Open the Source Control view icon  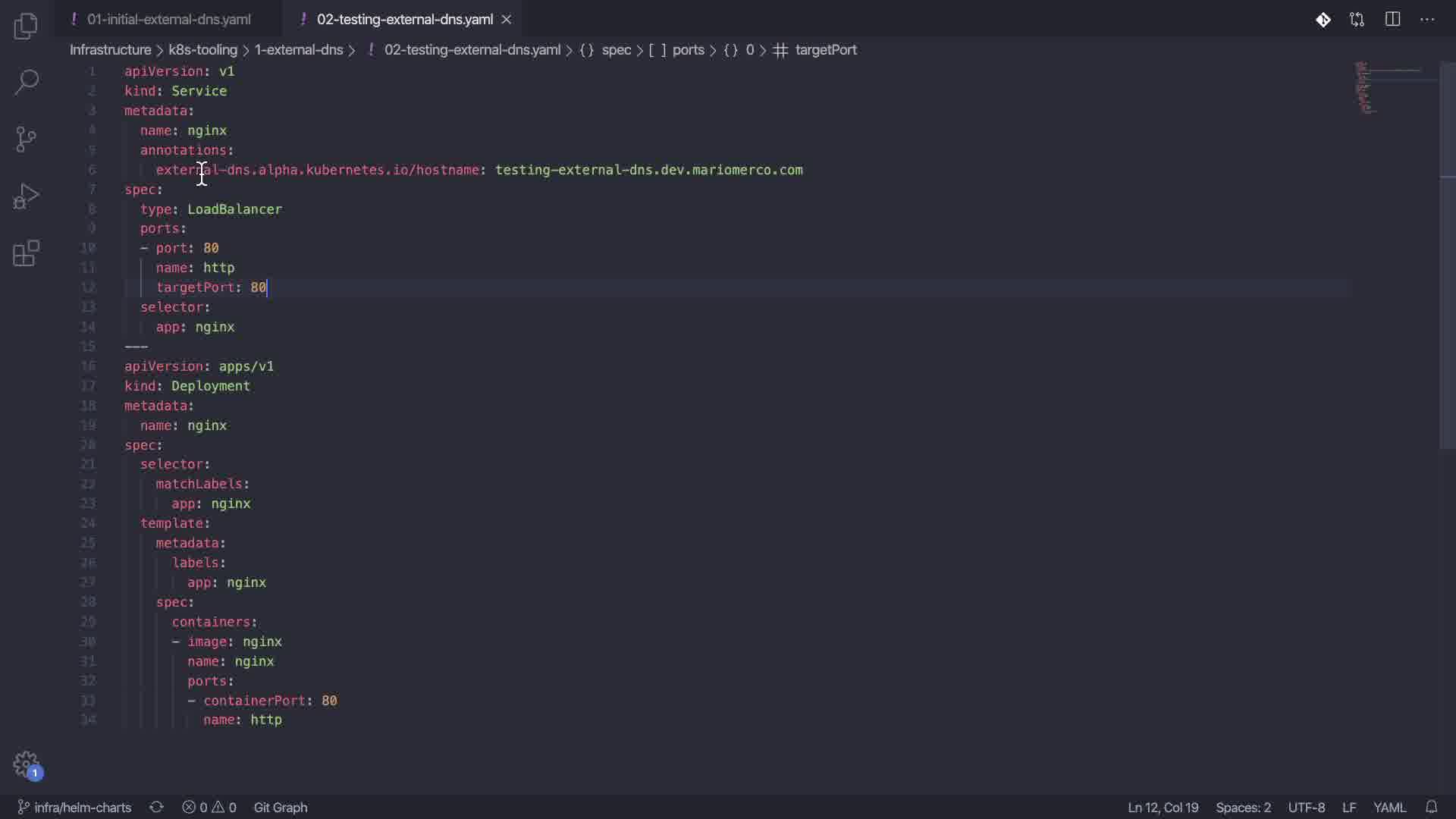coord(26,139)
